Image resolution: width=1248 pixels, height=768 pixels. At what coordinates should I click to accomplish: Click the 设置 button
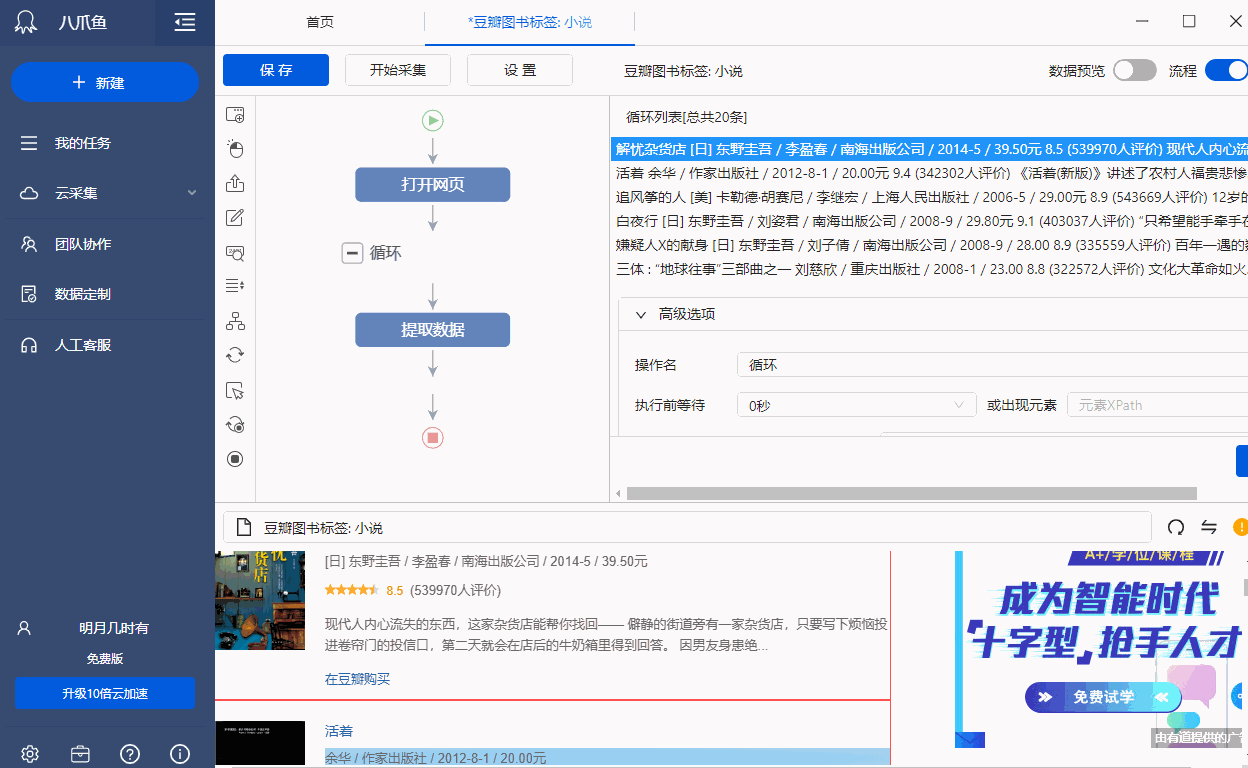pyautogui.click(x=520, y=70)
